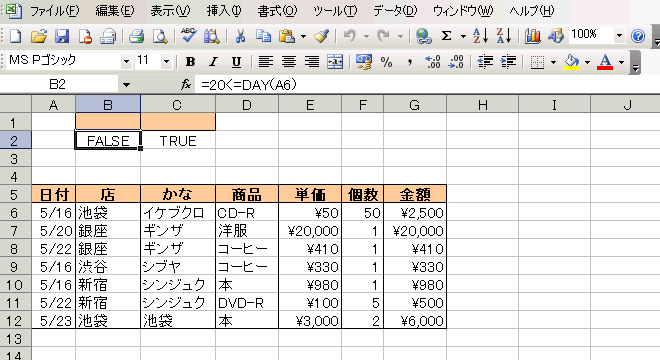Click the Save floppy disk icon

tap(62, 36)
